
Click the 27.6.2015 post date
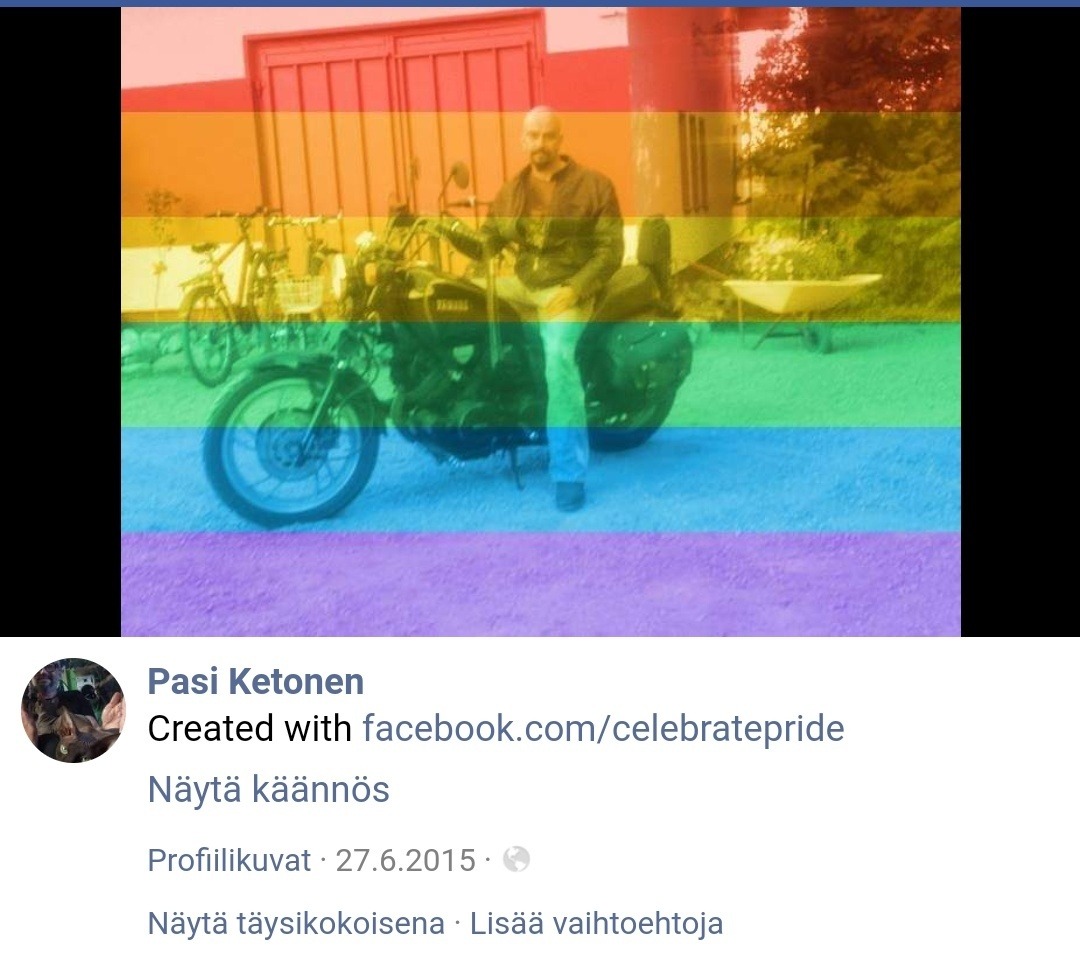pyautogui.click(x=406, y=860)
